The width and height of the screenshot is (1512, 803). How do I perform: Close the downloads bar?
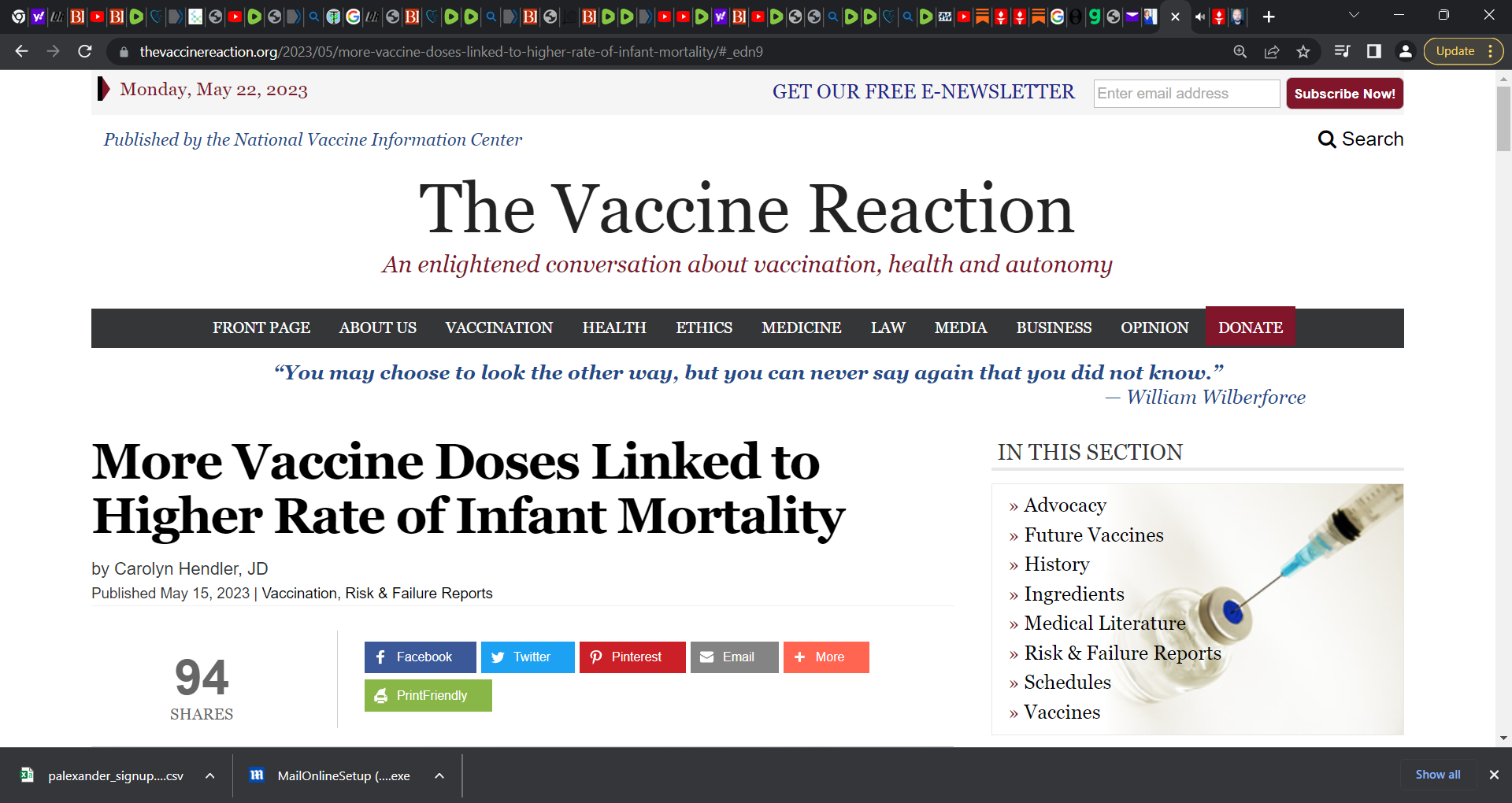point(1494,775)
